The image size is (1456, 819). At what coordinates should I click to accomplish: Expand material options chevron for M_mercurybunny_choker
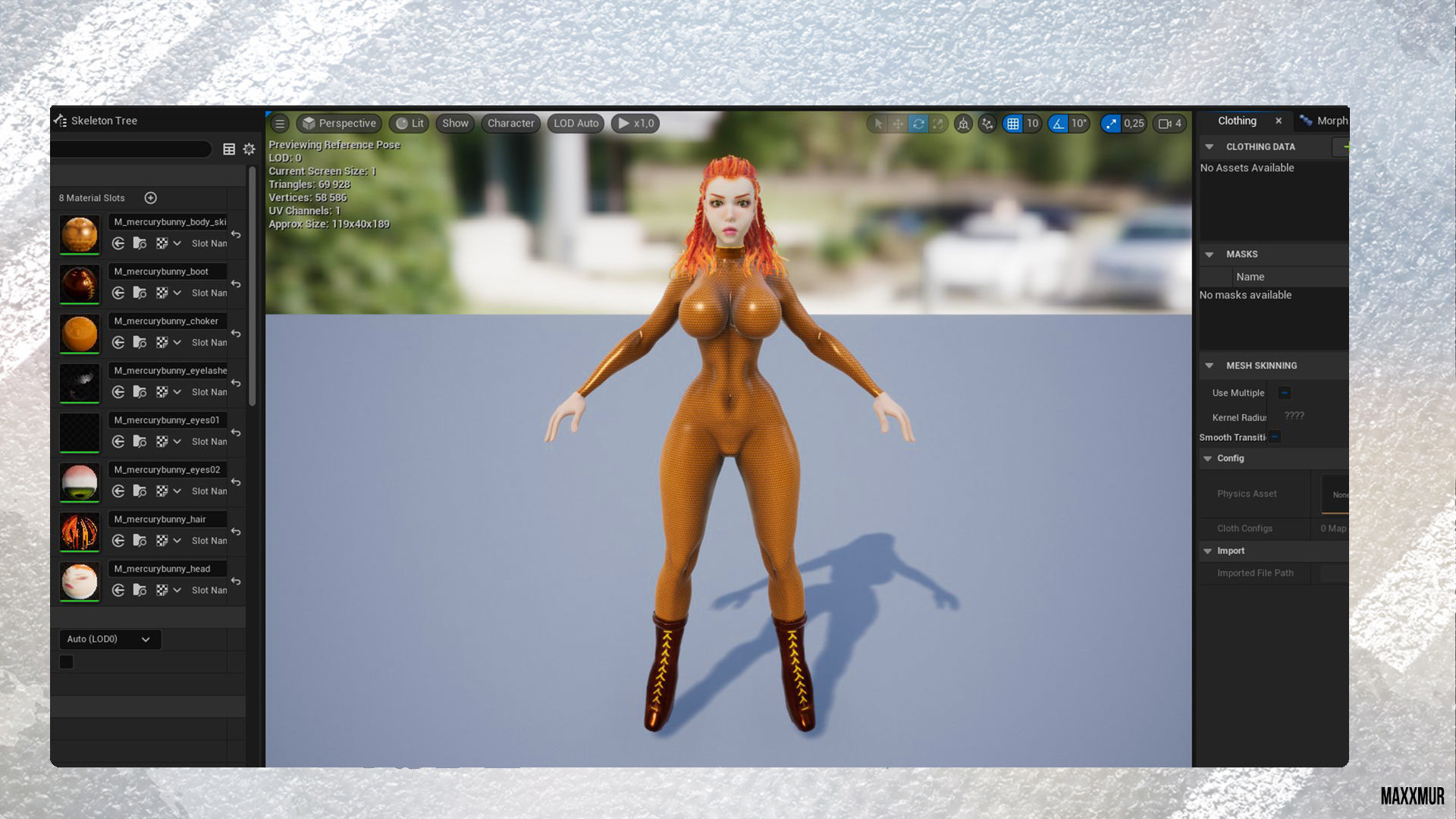click(177, 343)
